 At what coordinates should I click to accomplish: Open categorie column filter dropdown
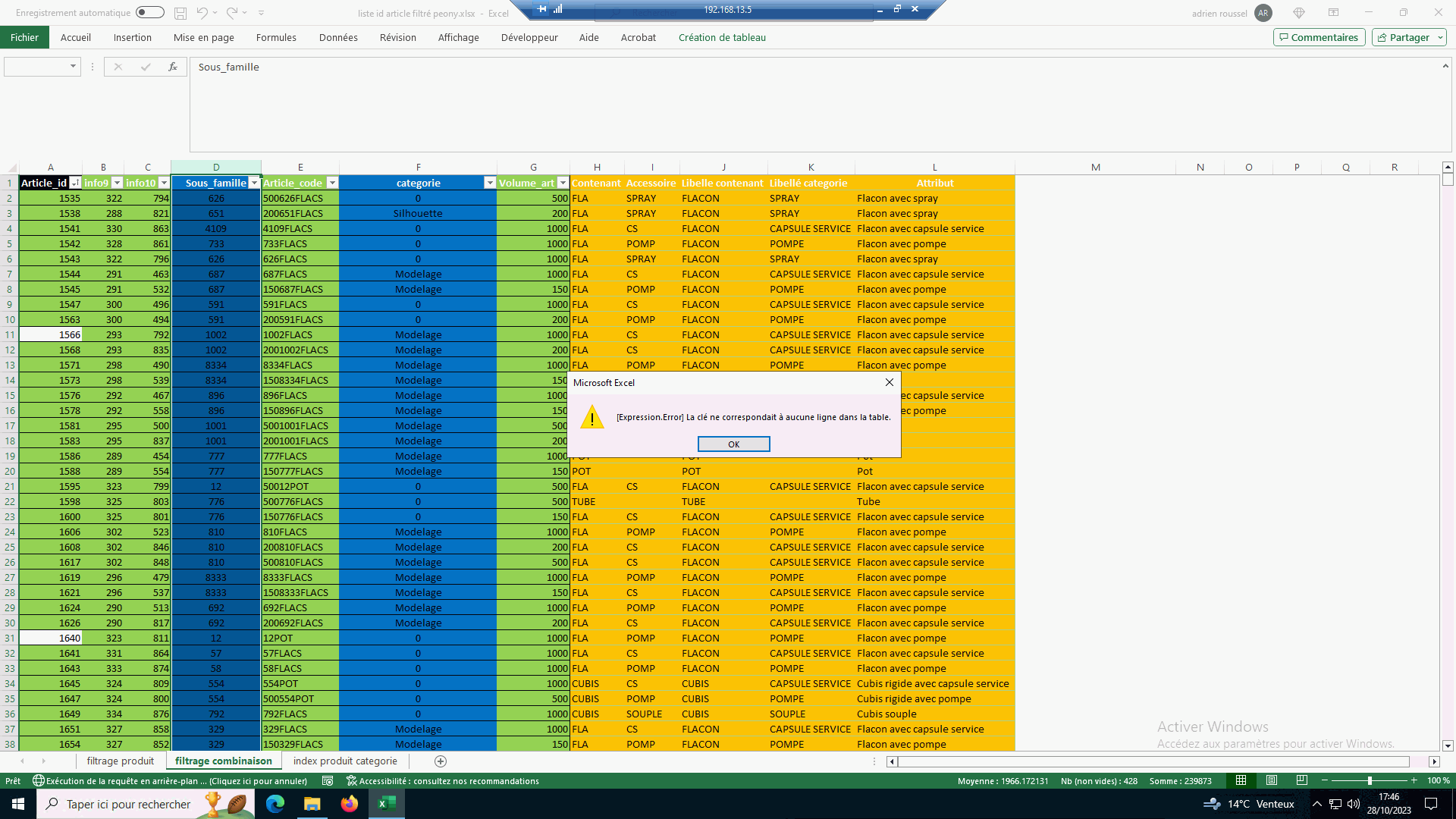(490, 183)
